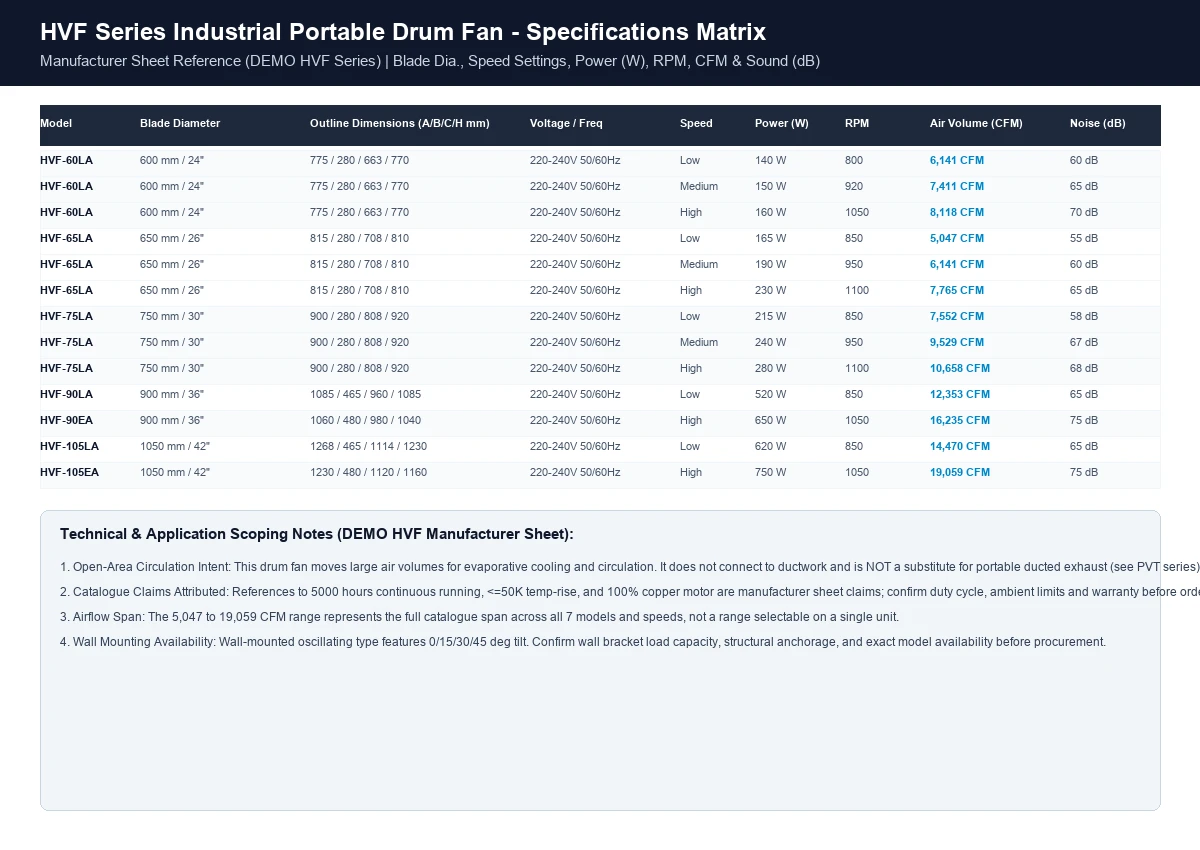
Task: Click the 750 W power value
Action: 771,472
